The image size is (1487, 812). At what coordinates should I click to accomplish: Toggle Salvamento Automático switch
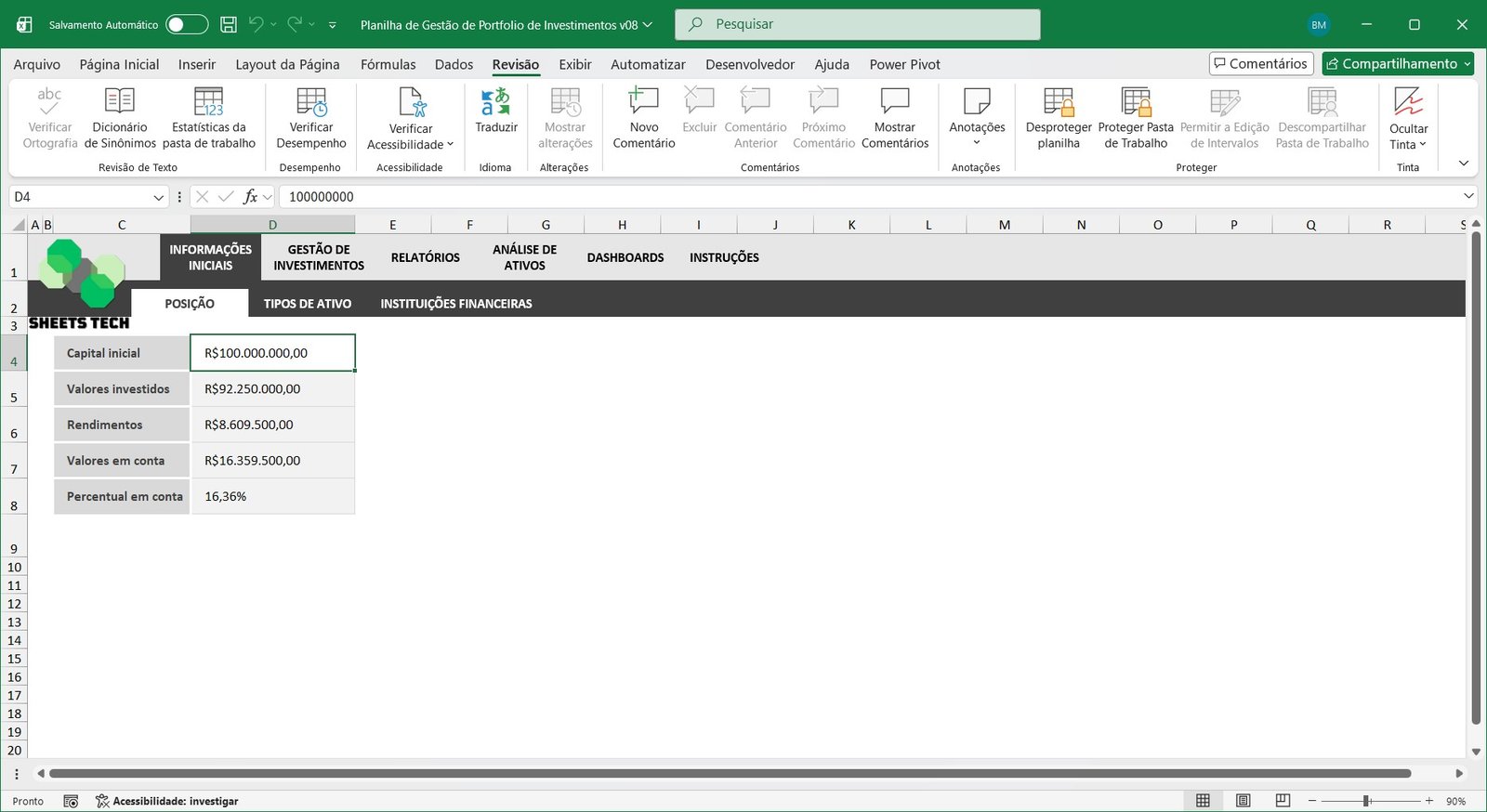(187, 25)
